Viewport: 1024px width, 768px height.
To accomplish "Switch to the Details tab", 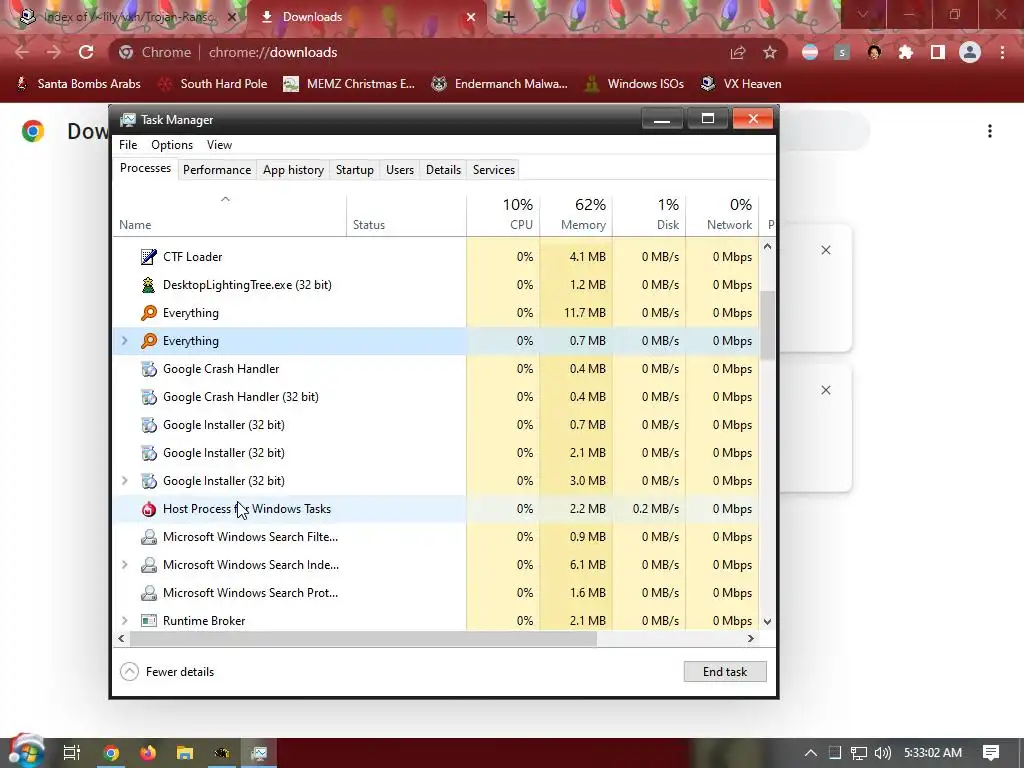I will [443, 170].
